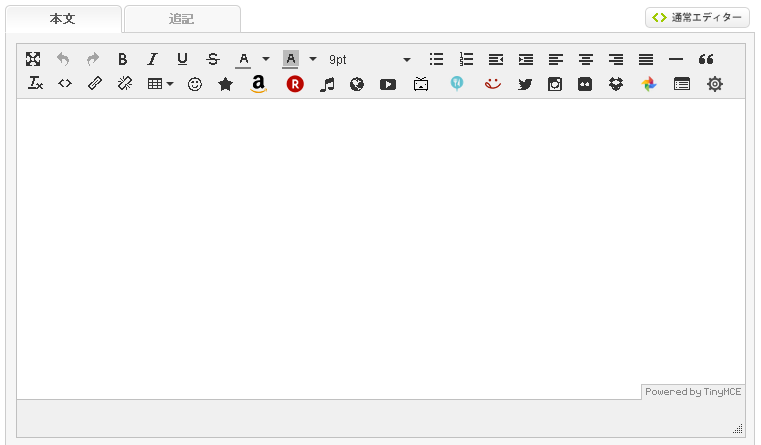761x445 pixels.
Task: Click the star icon
Action: coord(225,84)
